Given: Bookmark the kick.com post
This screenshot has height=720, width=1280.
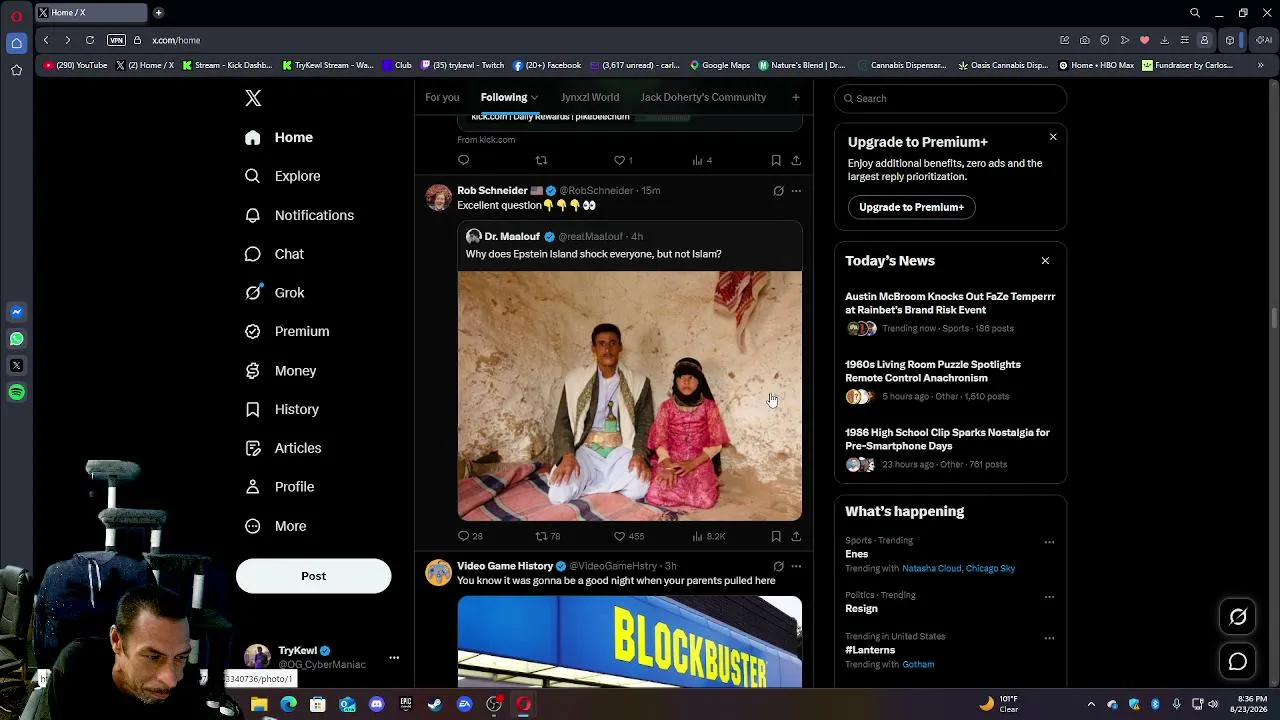Looking at the screenshot, I should 776,160.
